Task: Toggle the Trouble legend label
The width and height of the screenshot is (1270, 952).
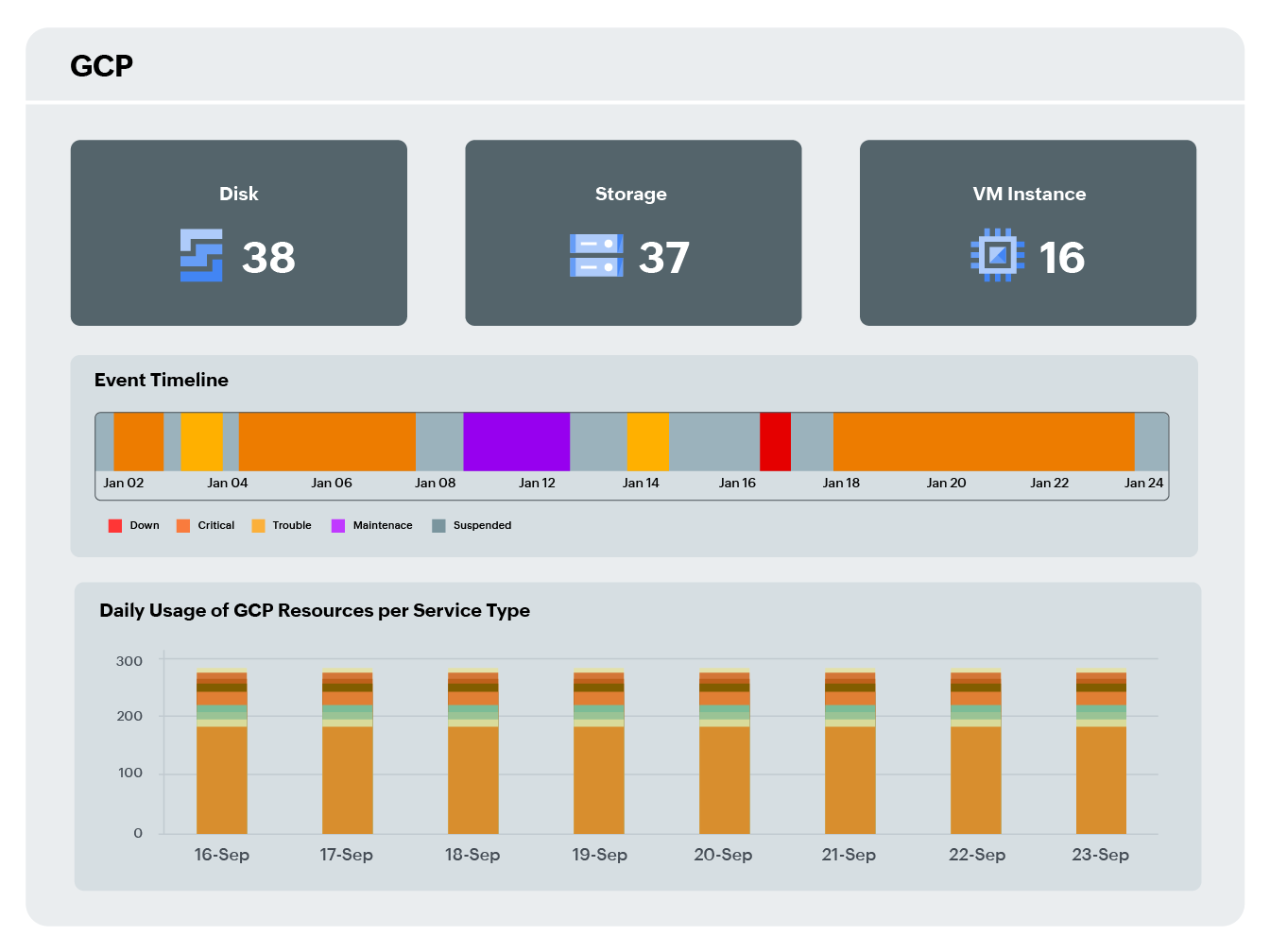Action: click(x=292, y=526)
